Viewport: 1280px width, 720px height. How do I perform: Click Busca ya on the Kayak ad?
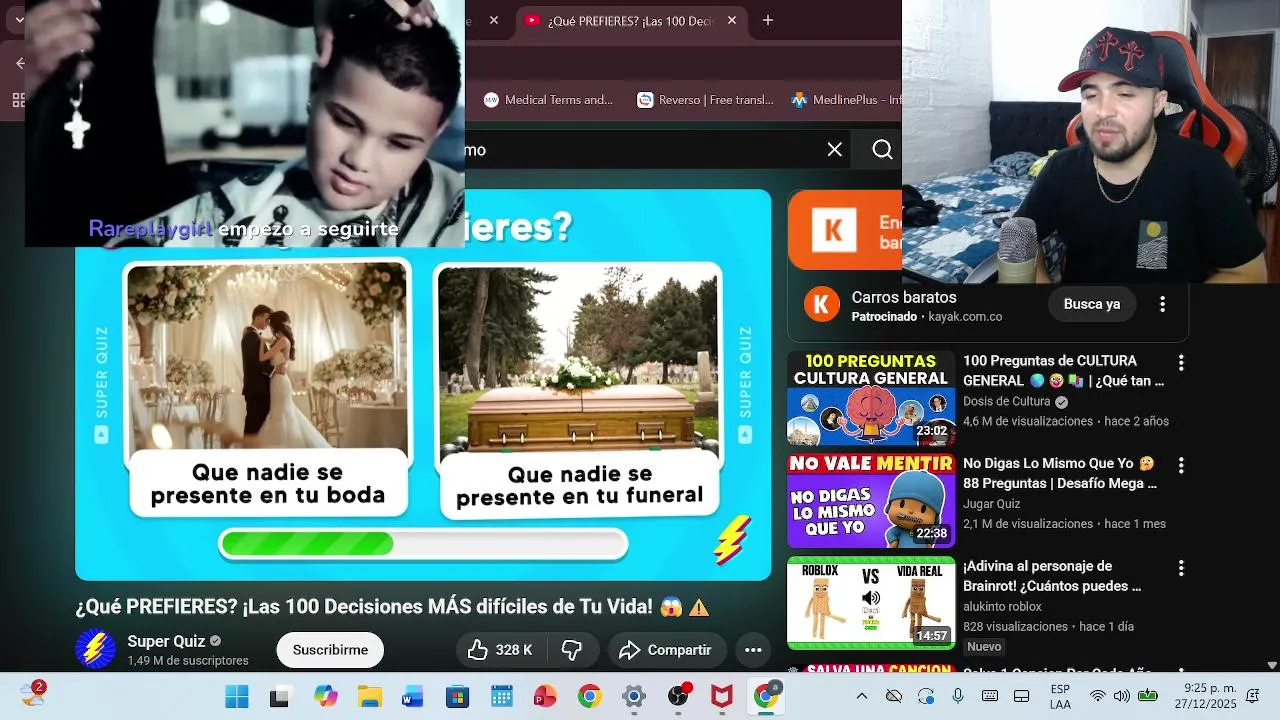tap(1092, 304)
